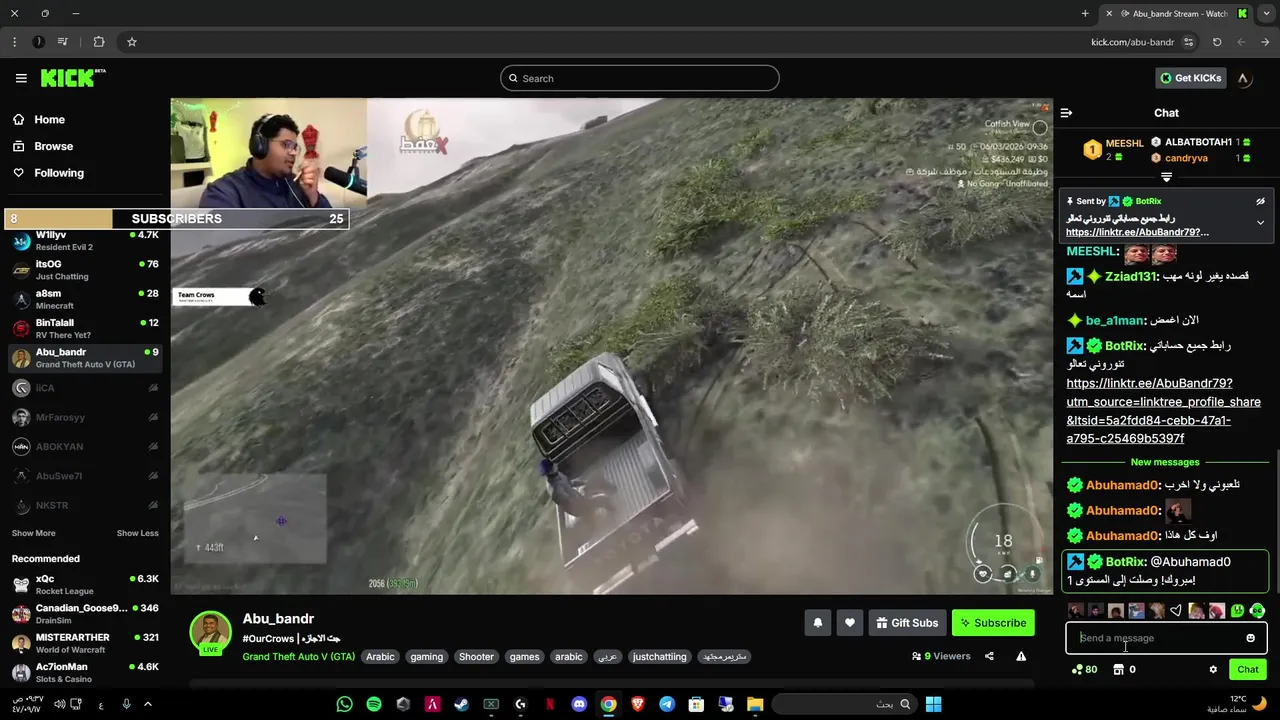
Task: Open the emoji picker in message box
Action: (1250, 638)
